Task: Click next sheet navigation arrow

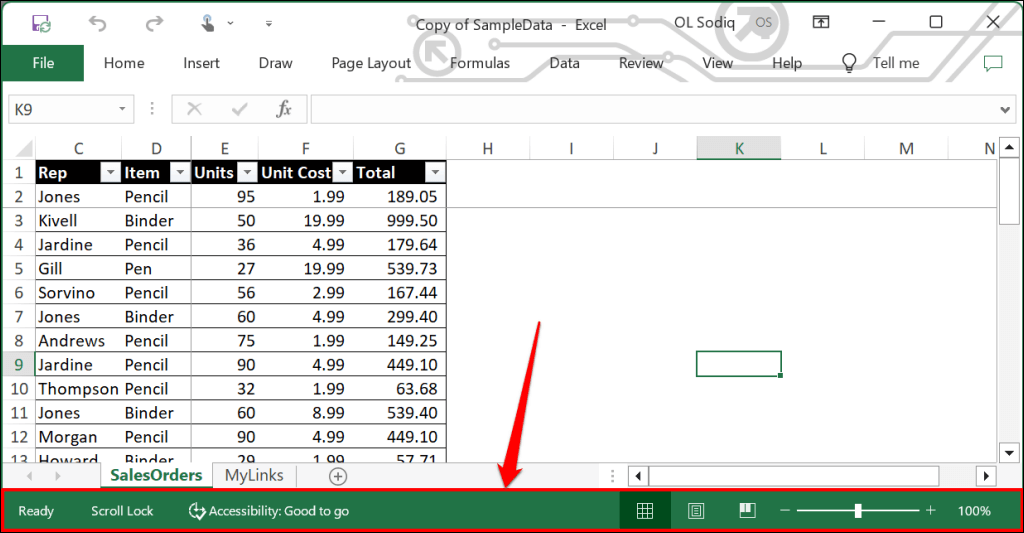Action: (x=57, y=476)
